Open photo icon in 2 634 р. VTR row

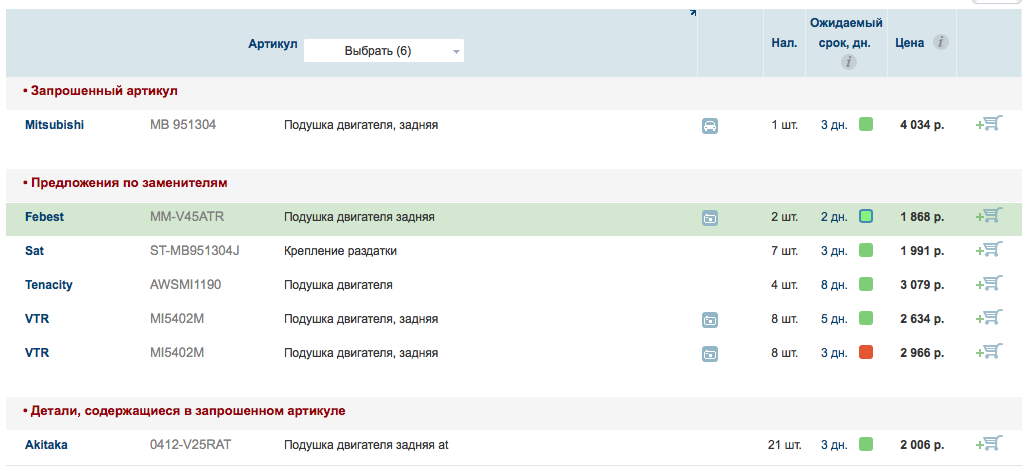tap(710, 320)
